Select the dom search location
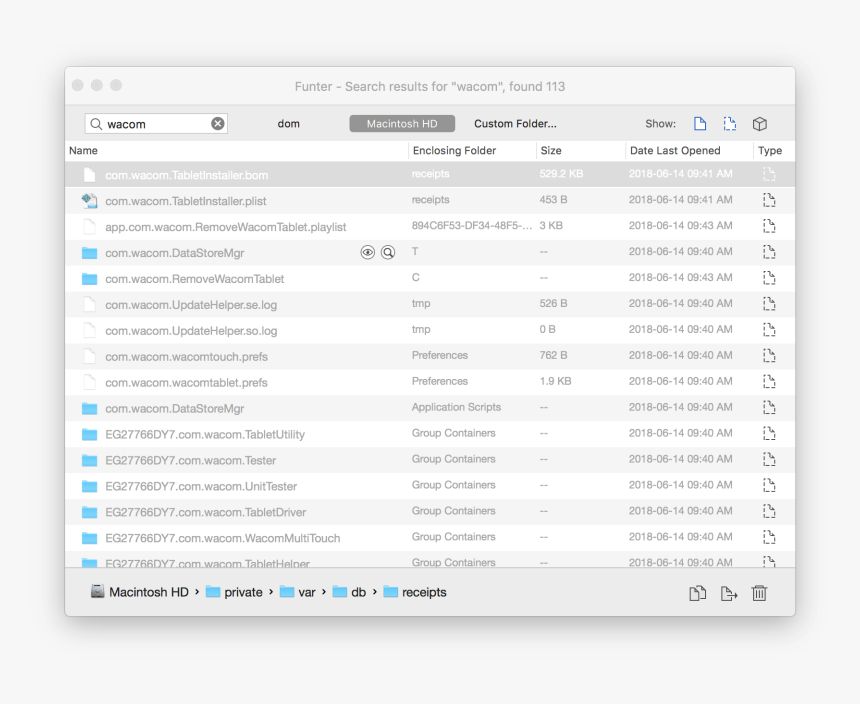The image size is (860, 704). [288, 123]
